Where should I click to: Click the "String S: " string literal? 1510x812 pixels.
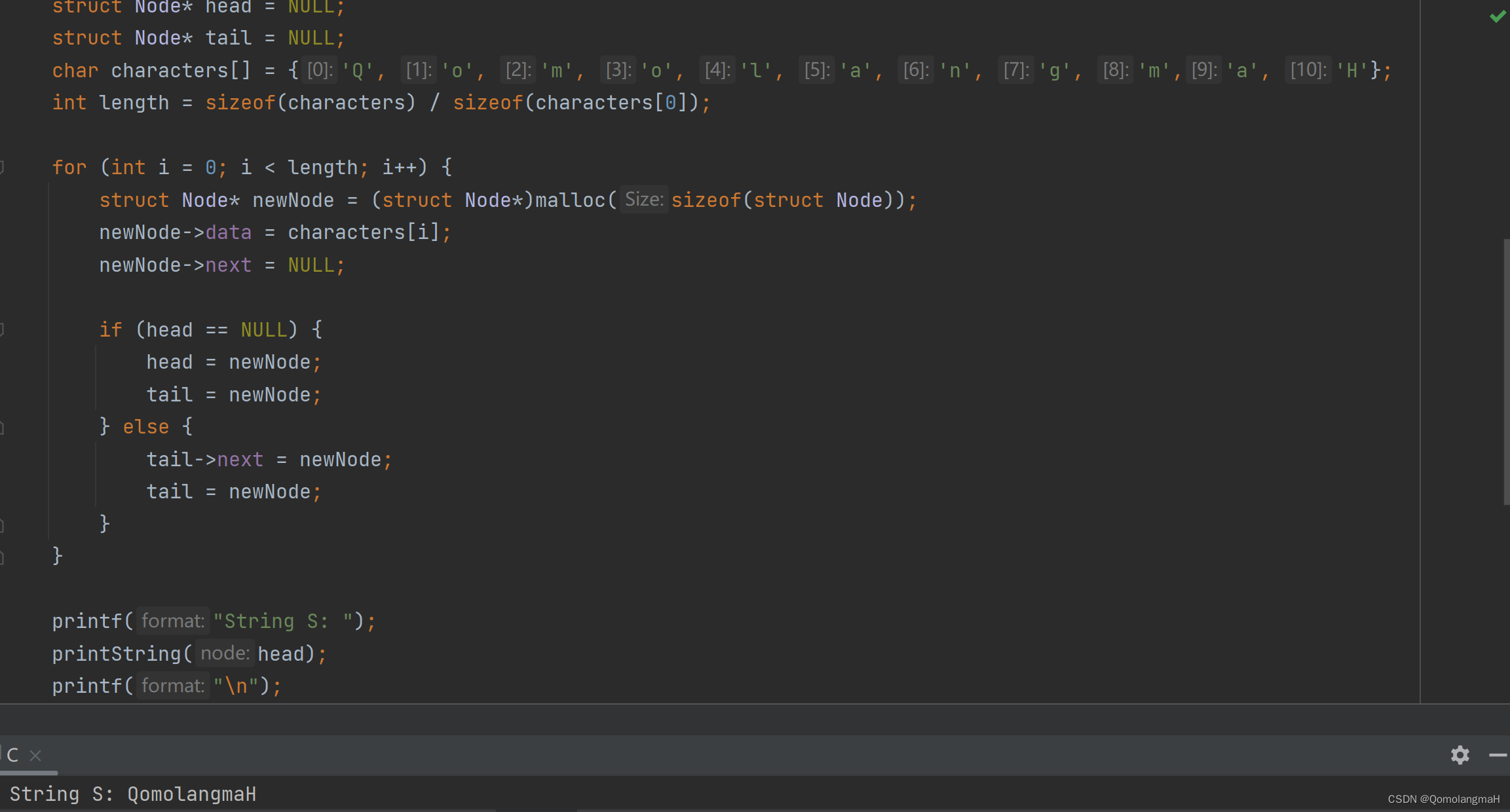tap(283, 621)
